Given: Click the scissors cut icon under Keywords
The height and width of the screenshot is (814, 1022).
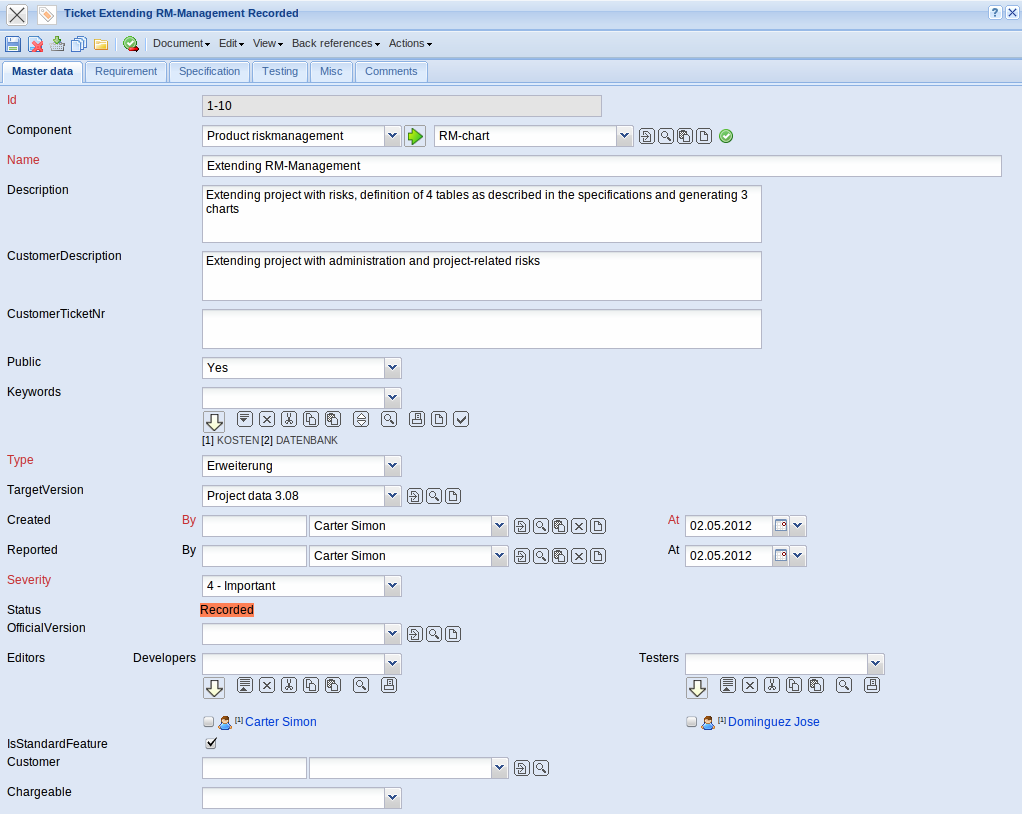Looking at the screenshot, I should coord(289,419).
